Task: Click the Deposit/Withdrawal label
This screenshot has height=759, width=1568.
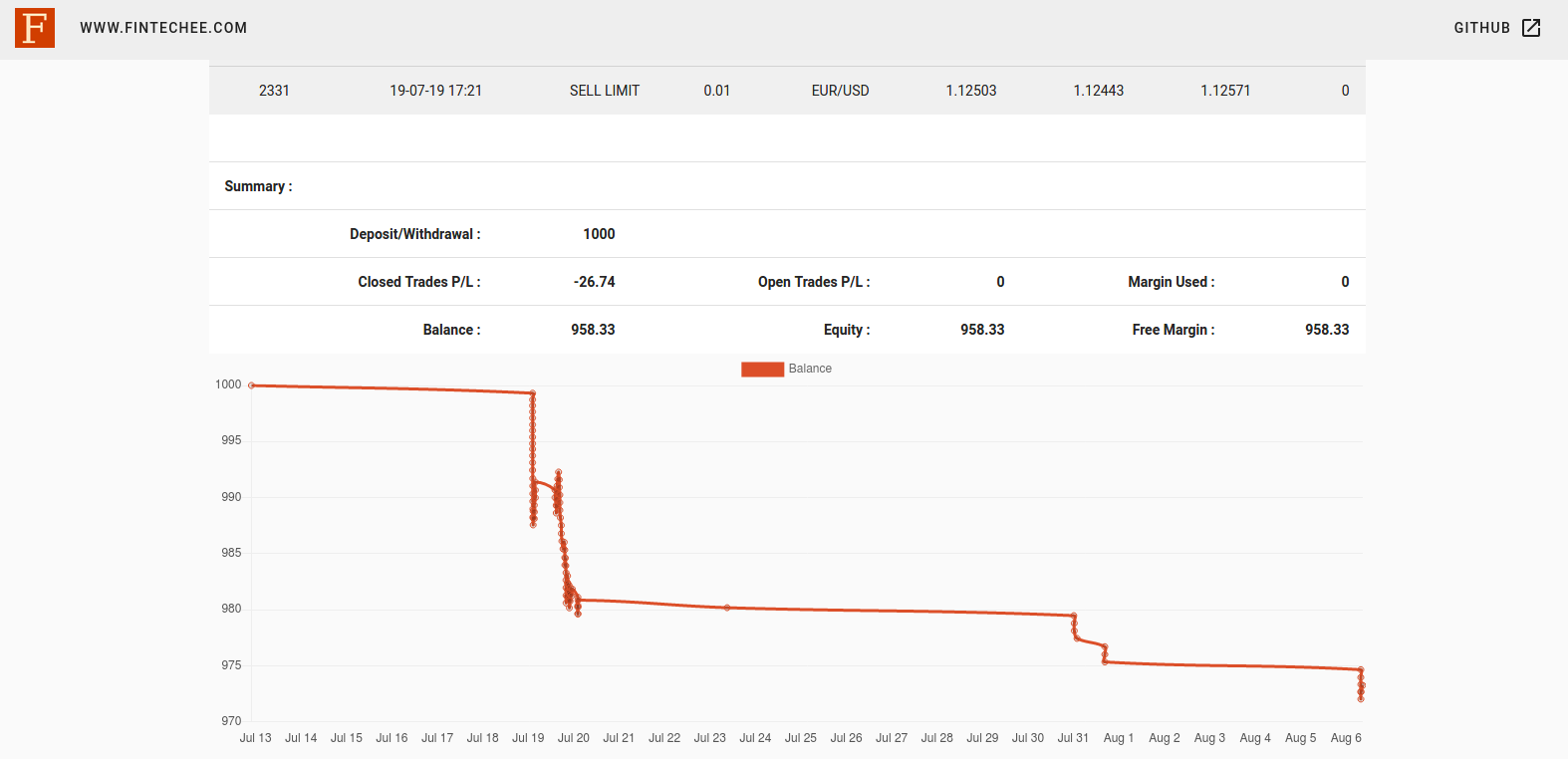Action: [x=415, y=234]
